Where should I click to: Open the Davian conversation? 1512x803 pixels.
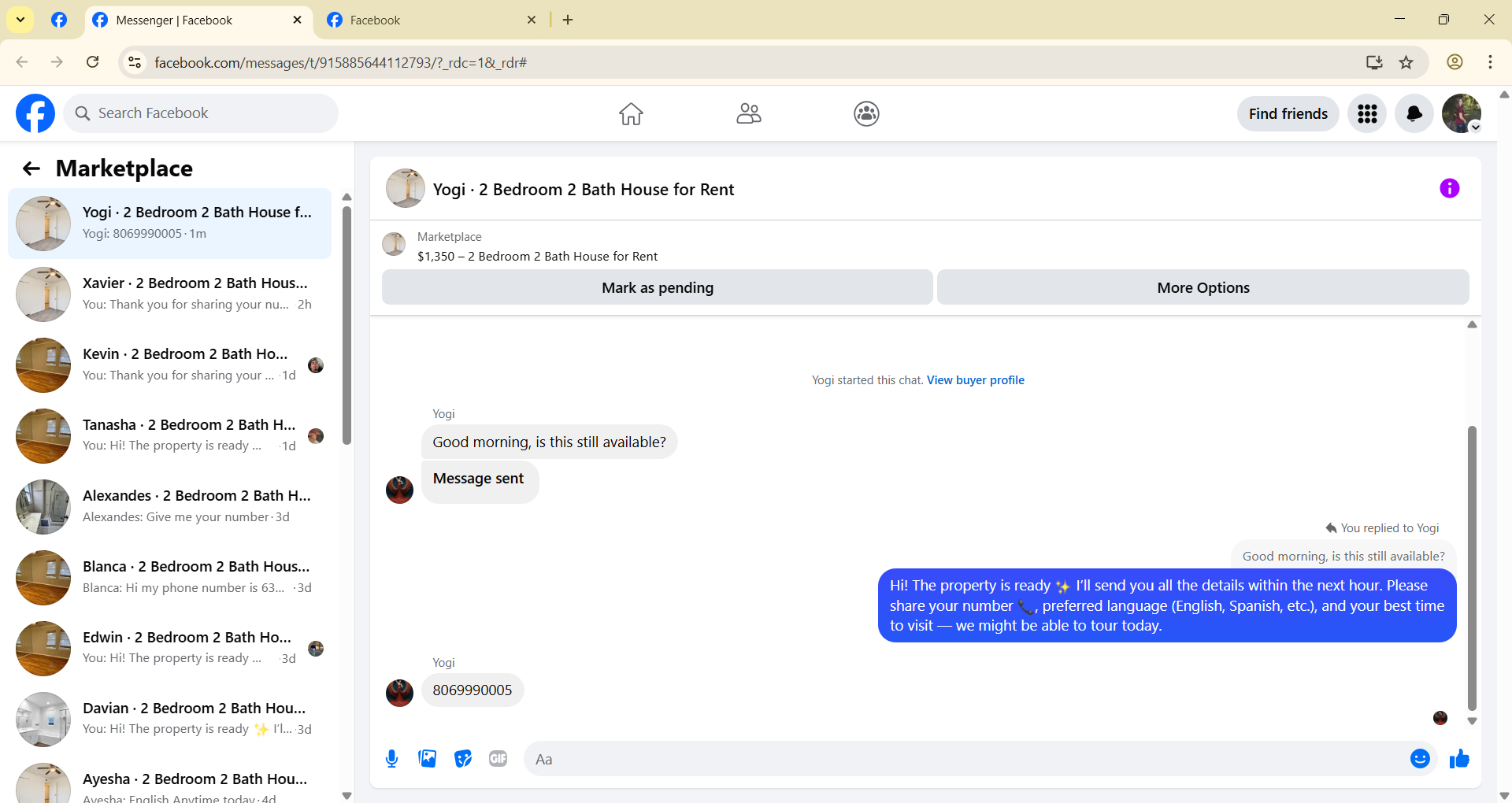[169, 720]
